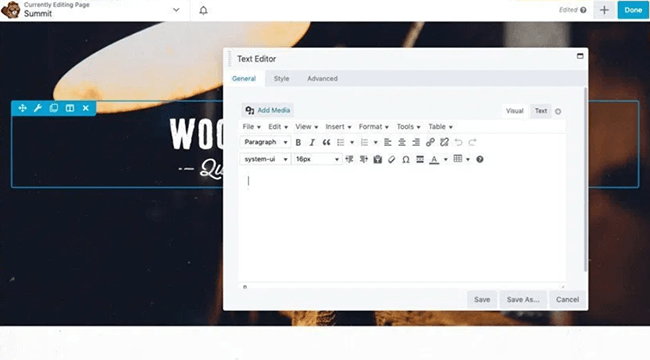Switch editor to Text mode

(541, 111)
